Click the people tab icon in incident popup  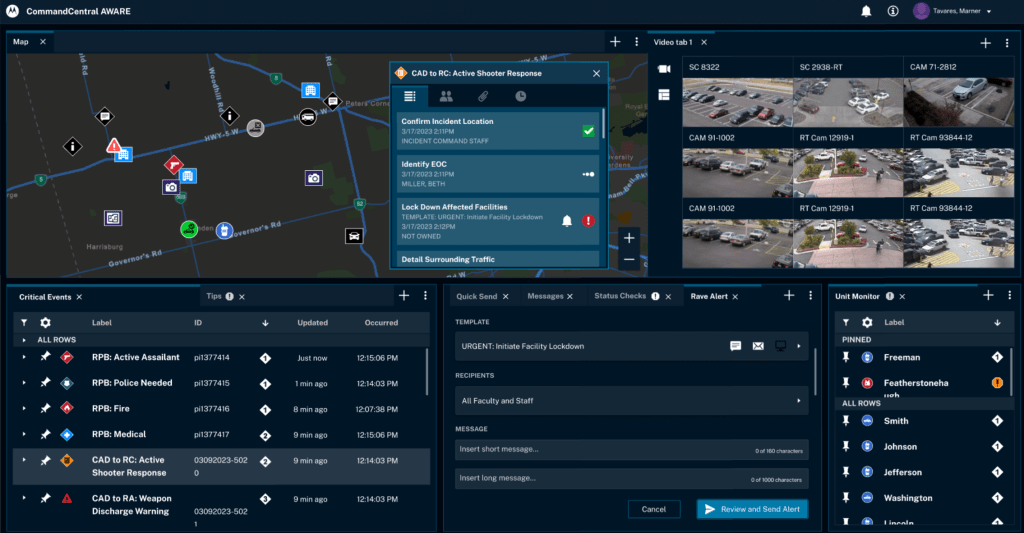(446, 96)
